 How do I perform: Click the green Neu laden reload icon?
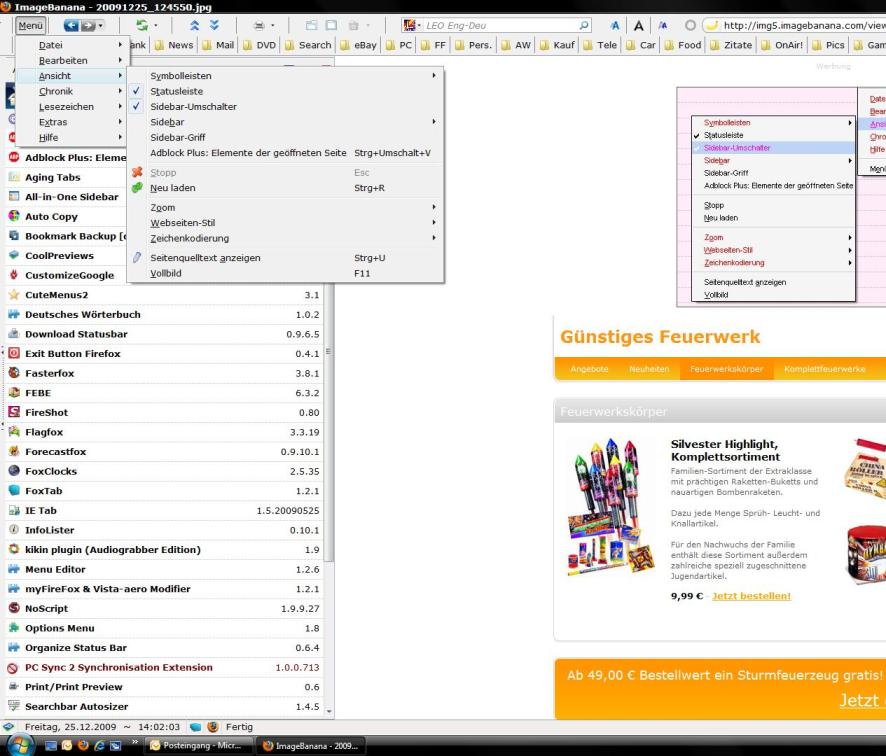pyautogui.click(x=137, y=188)
